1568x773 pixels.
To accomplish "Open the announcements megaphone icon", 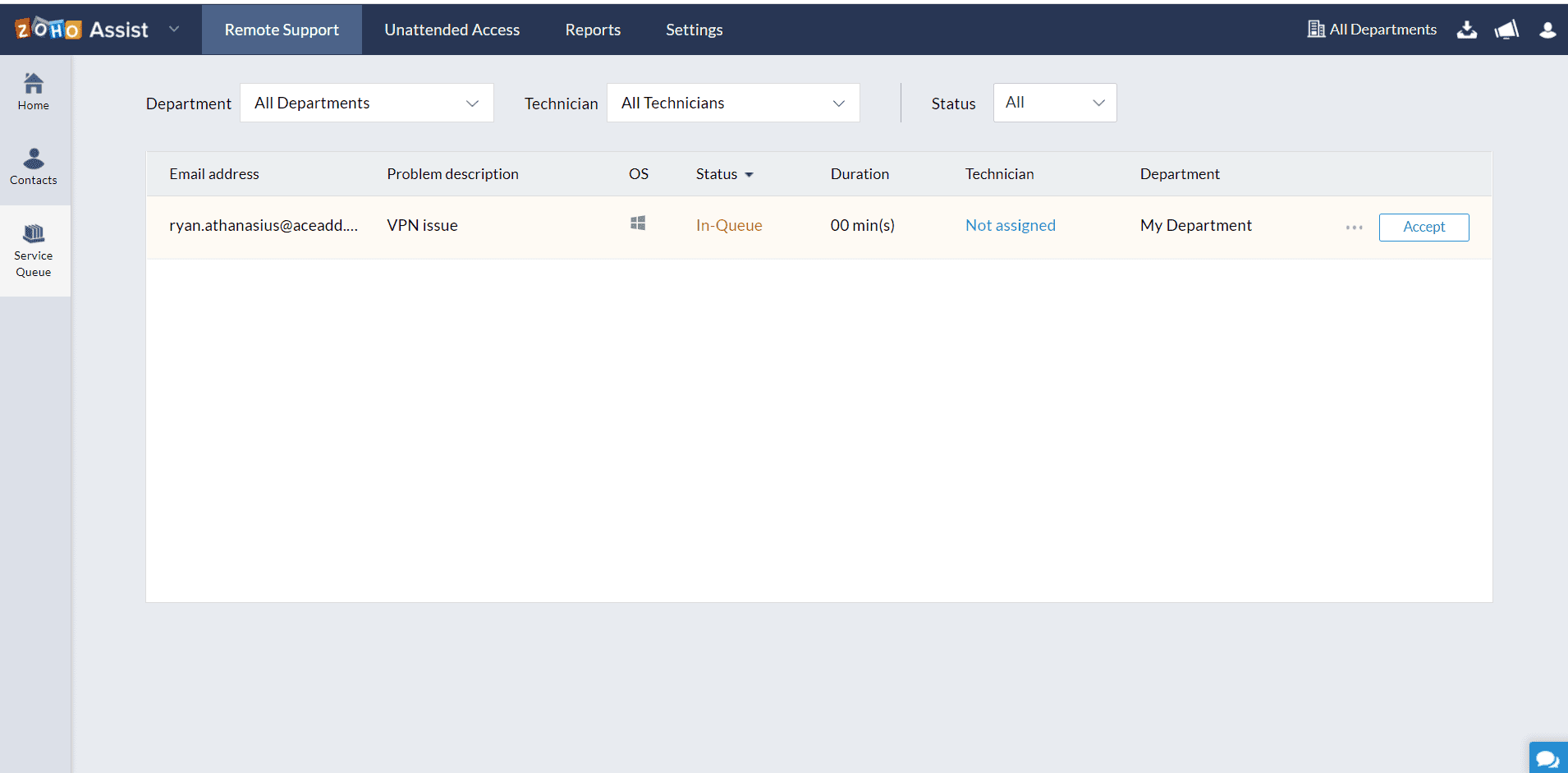I will click(x=1506, y=30).
